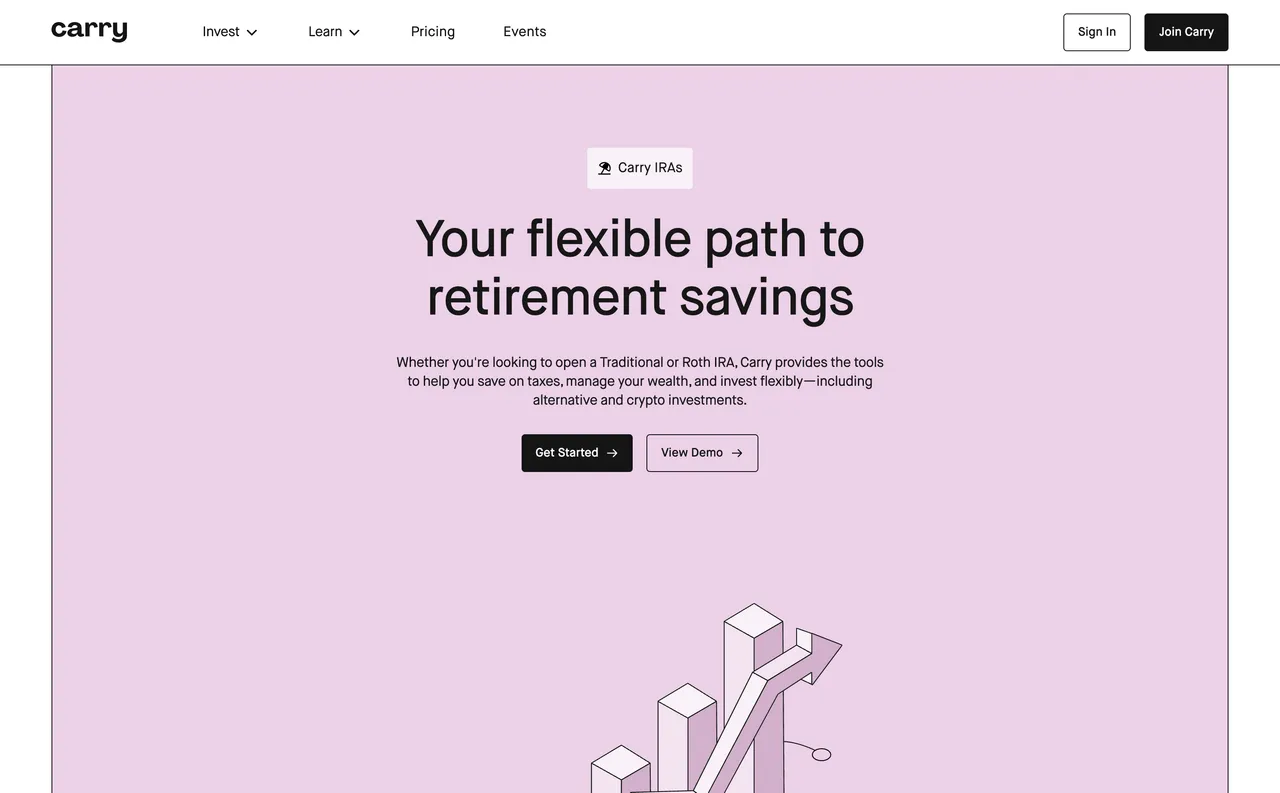Open the Pricing page from the navigation
1280x793 pixels.
pos(432,31)
